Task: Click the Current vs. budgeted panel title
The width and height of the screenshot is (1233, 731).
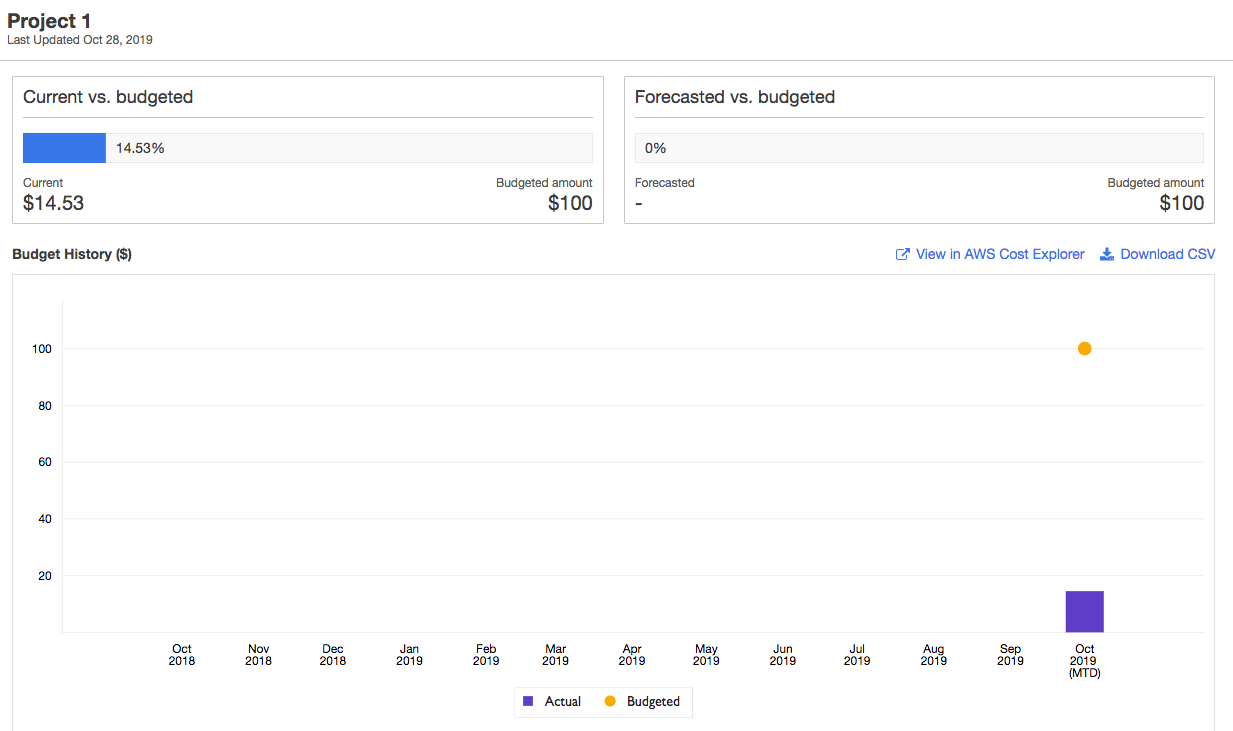Action: 108,97
